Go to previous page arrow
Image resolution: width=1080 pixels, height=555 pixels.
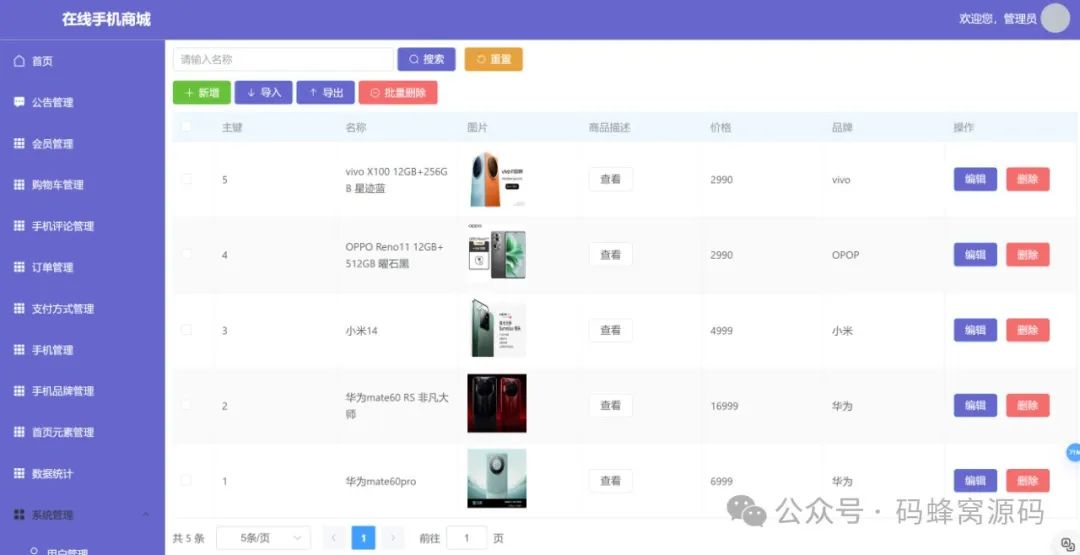click(x=335, y=538)
